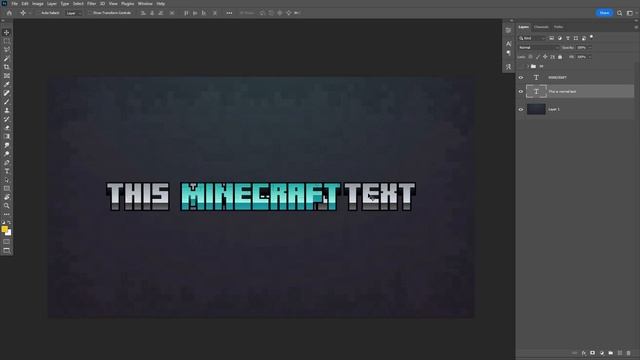Select the Horizontal Type tool

click(x=7, y=171)
